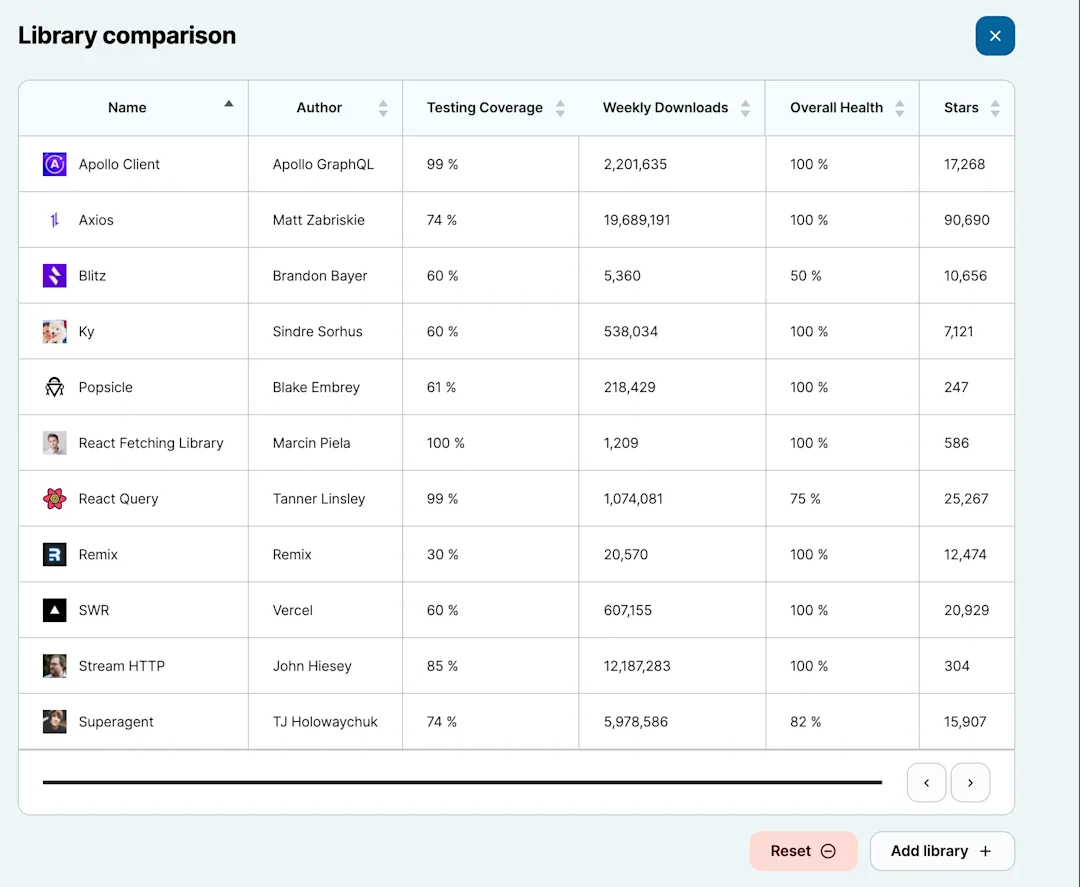
Task: Click the Axios logo icon
Action: pyautogui.click(x=54, y=220)
